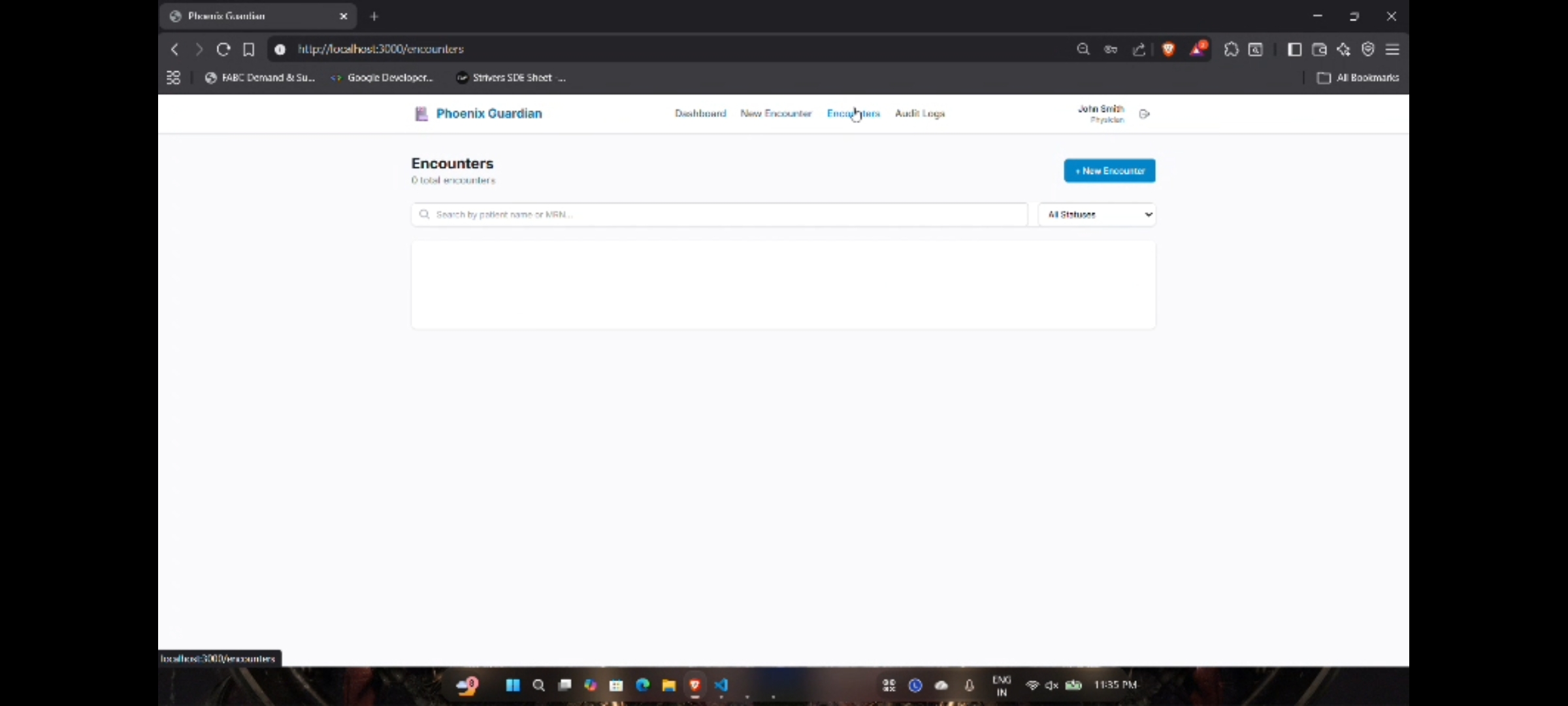Image resolution: width=1568 pixels, height=706 pixels.
Task: Click the Brave Shields lion icon
Action: [x=1168, y=49]
